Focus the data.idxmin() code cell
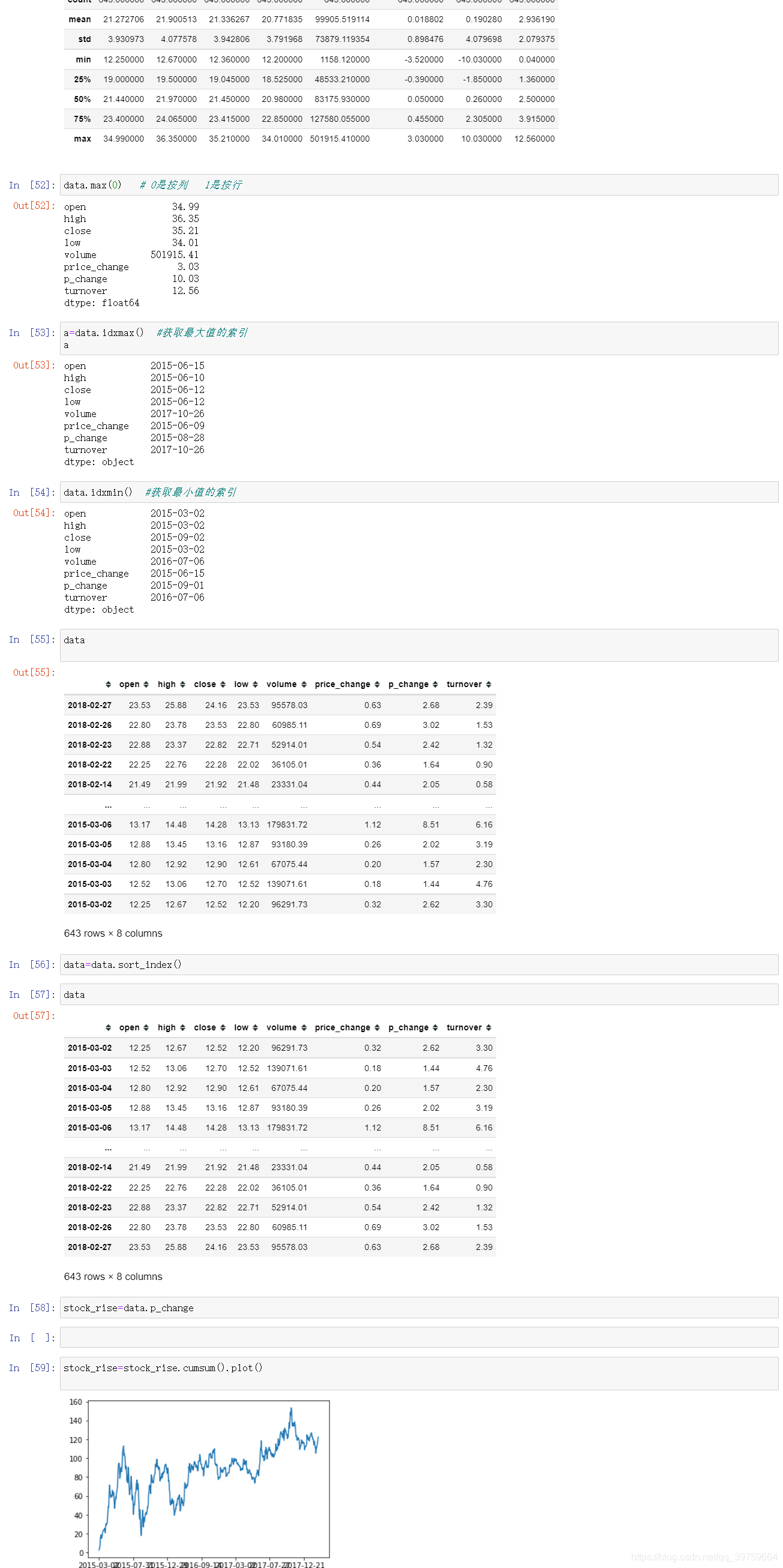The width and height of the screenshot is (783, 1568). click(x=419, y=492)
